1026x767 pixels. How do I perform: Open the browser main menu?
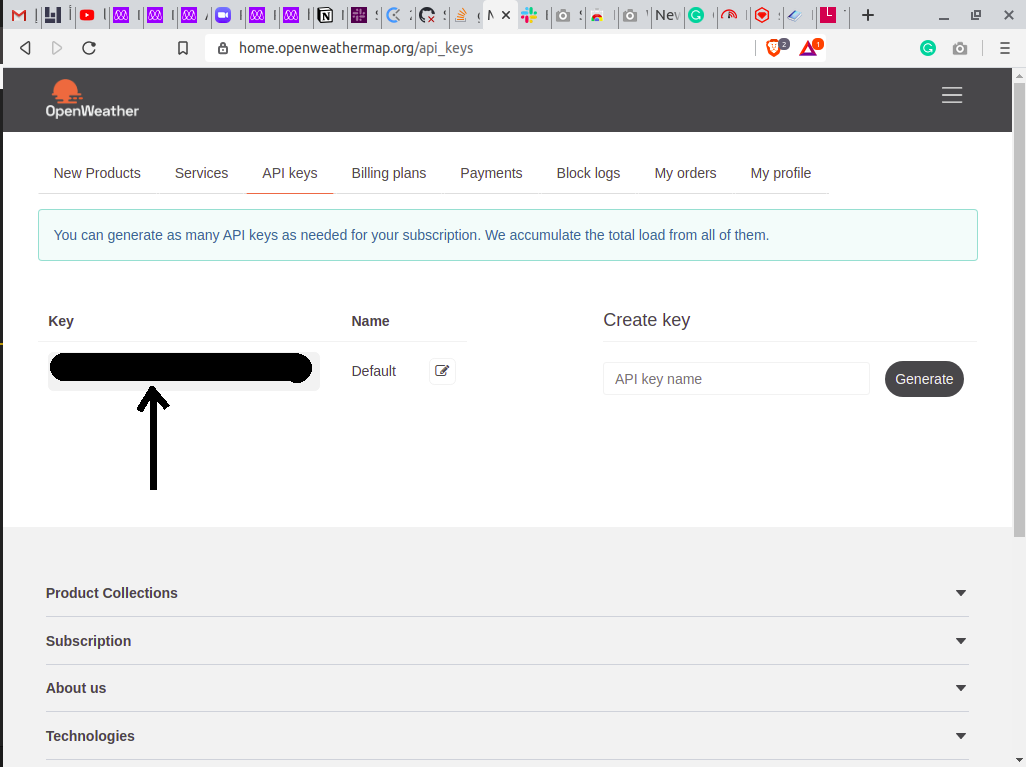[x=1005, y=48]
